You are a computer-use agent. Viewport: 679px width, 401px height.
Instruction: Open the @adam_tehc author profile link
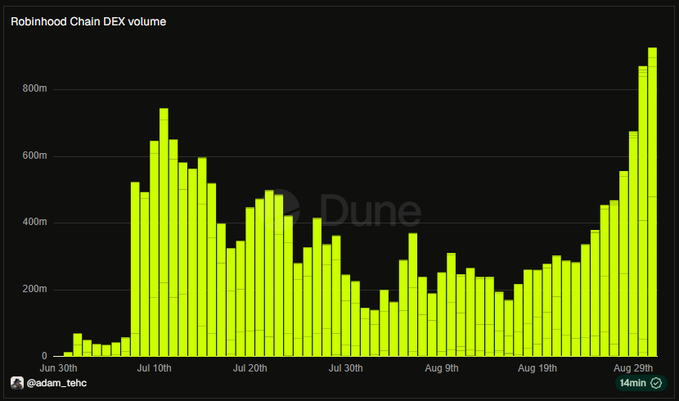[x=56, y=383]
